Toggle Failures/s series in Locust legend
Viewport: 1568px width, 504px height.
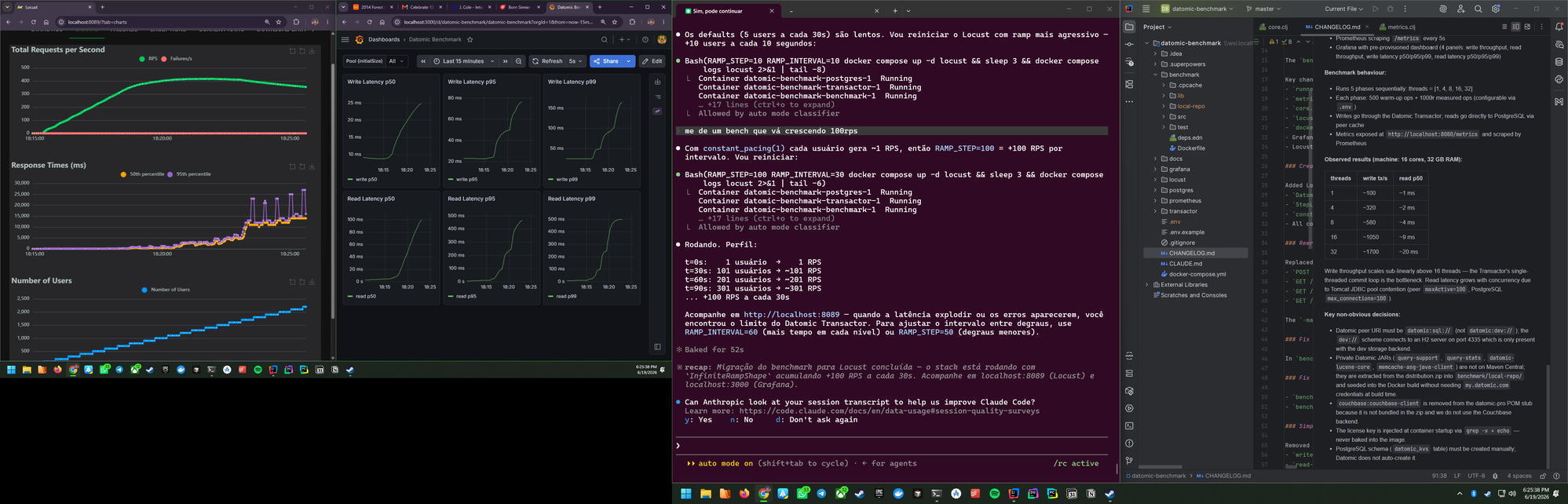[177, 58]
